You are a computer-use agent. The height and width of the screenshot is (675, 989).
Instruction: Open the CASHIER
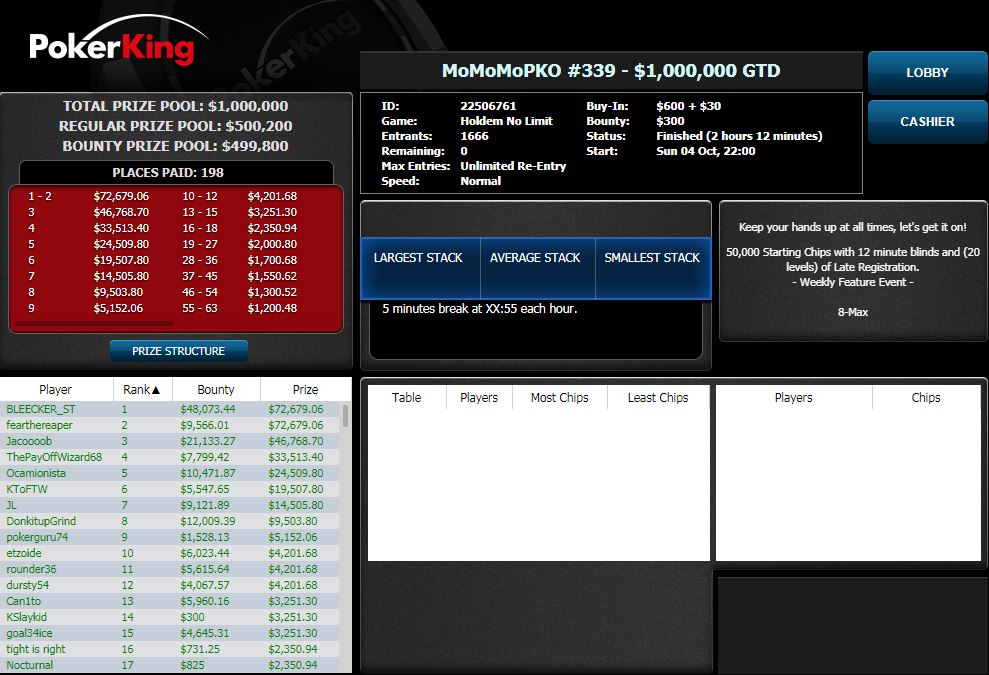pyautogui.click(x=927, y=122)
